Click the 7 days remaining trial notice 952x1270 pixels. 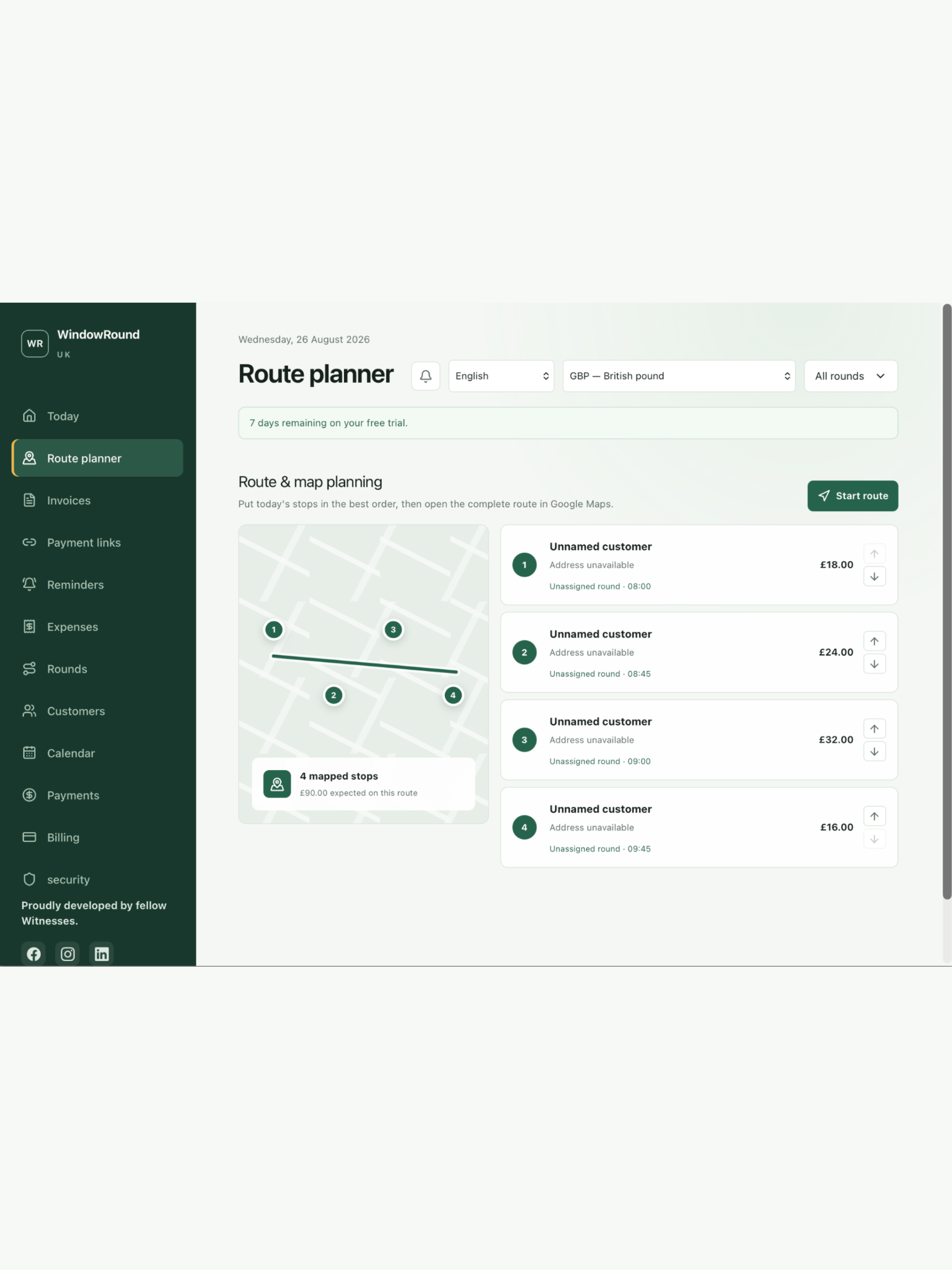click(x=568, y=423)
